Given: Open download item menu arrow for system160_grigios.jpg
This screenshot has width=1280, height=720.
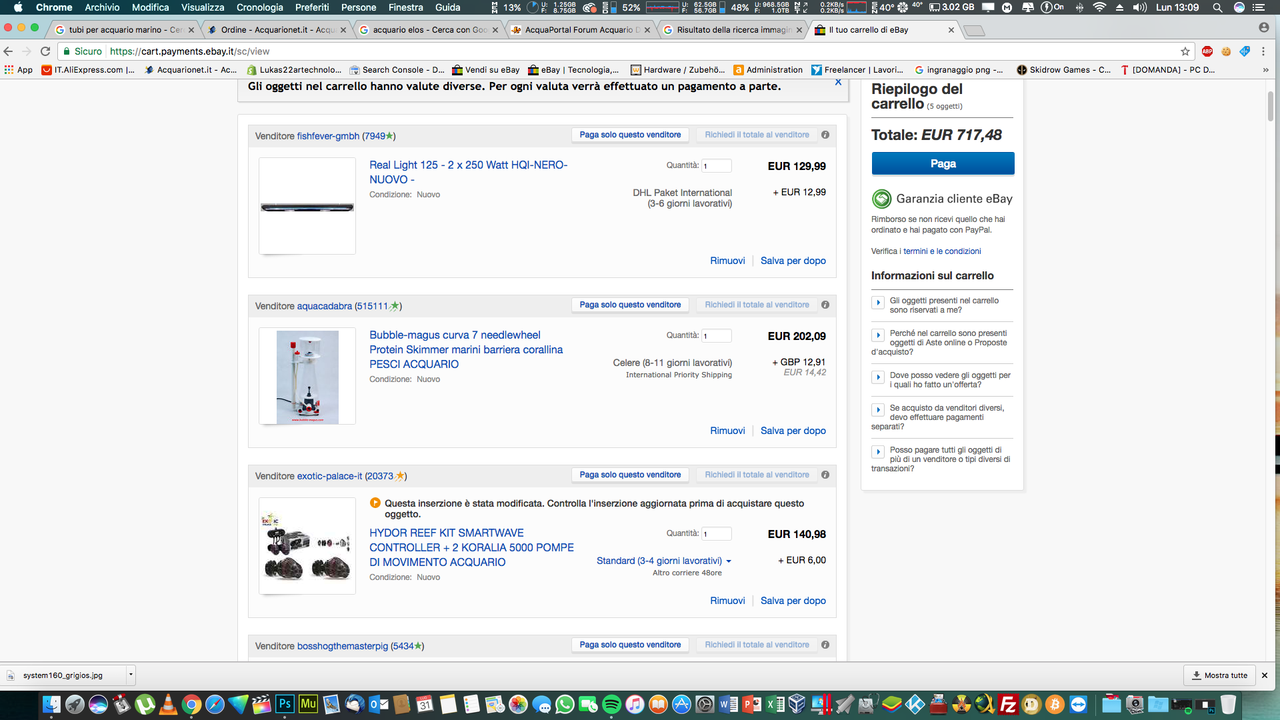Looking at the screenshot, I should (x=131, y=675).
